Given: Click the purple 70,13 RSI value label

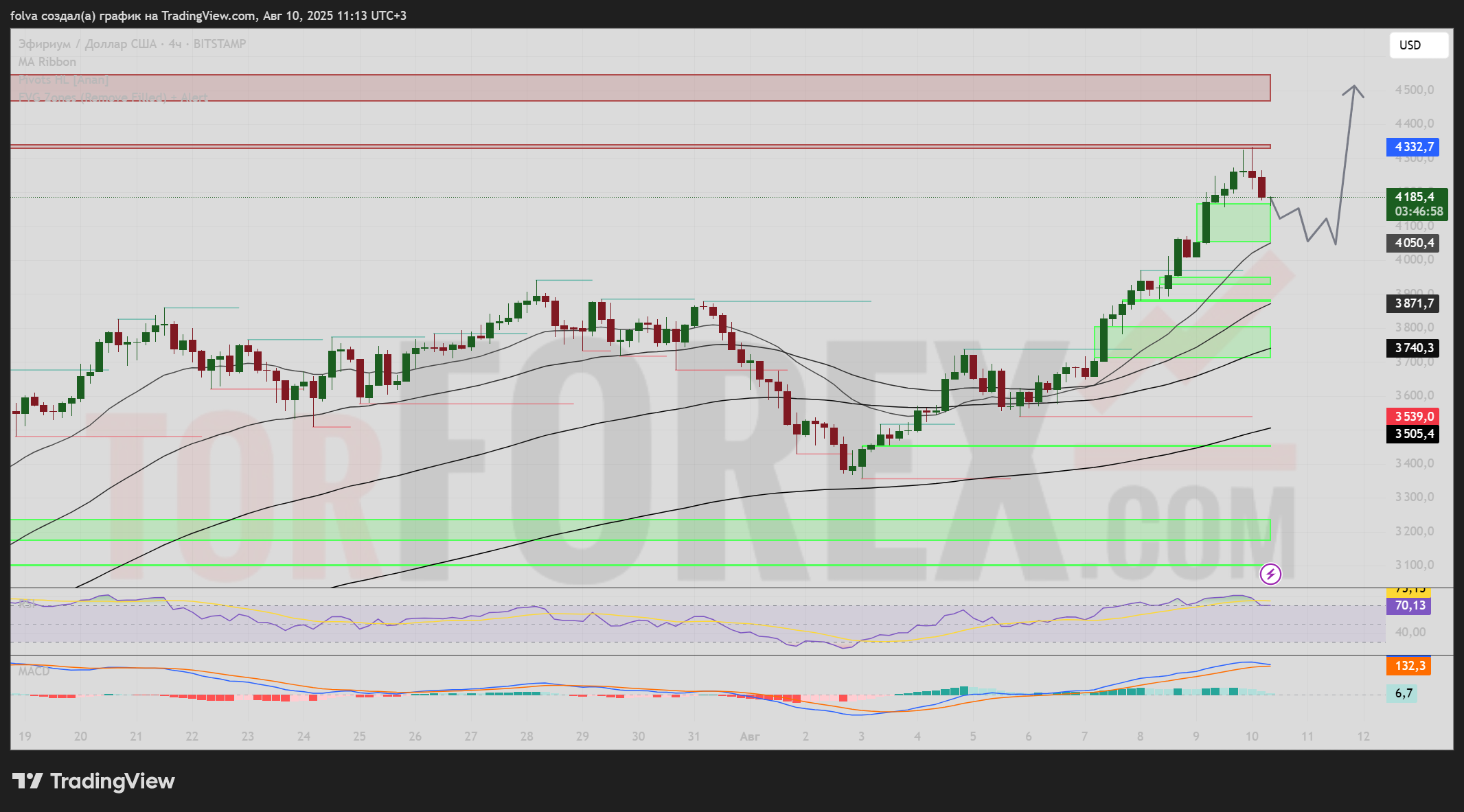Looking at the screenshot, I should [x=1409, y=605].
